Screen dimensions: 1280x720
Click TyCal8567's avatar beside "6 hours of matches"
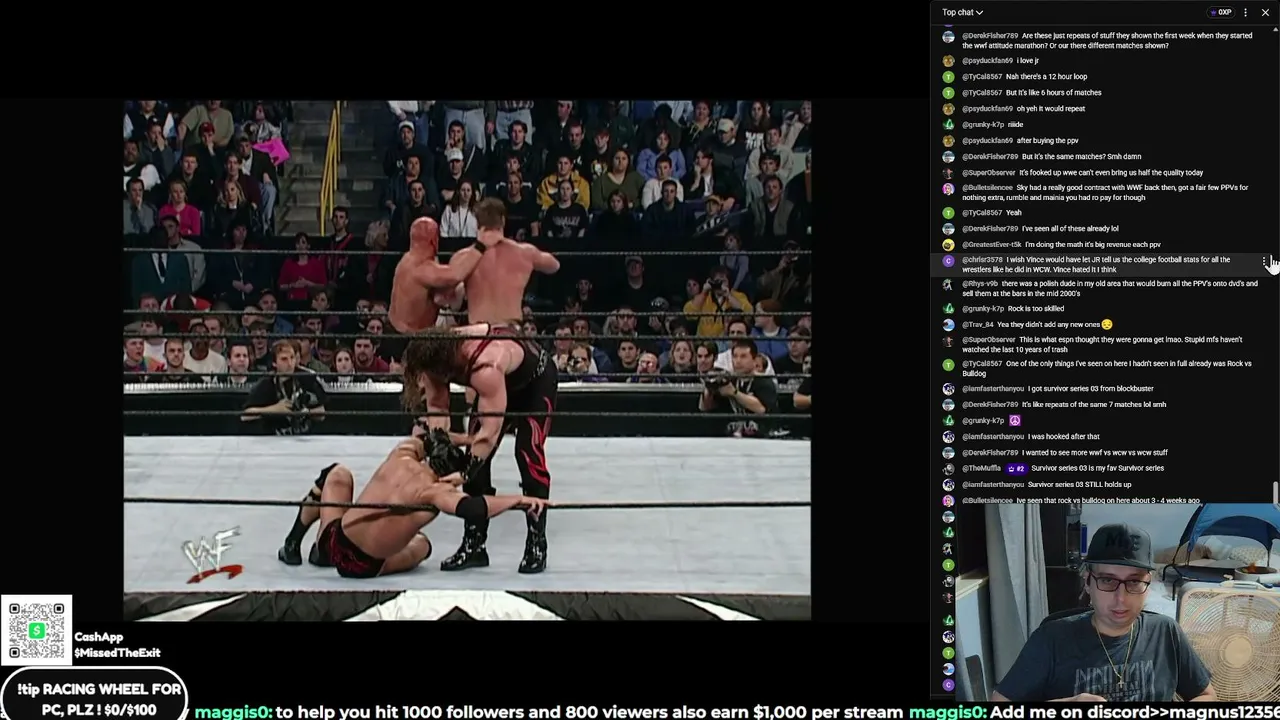(x=948, y=93)
